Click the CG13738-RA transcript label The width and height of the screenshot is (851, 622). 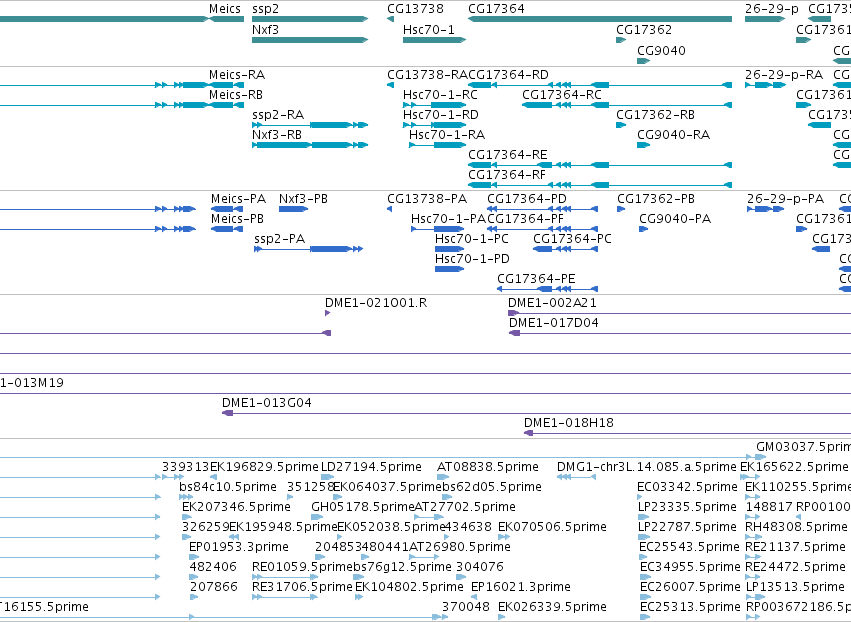pos(427,74)
